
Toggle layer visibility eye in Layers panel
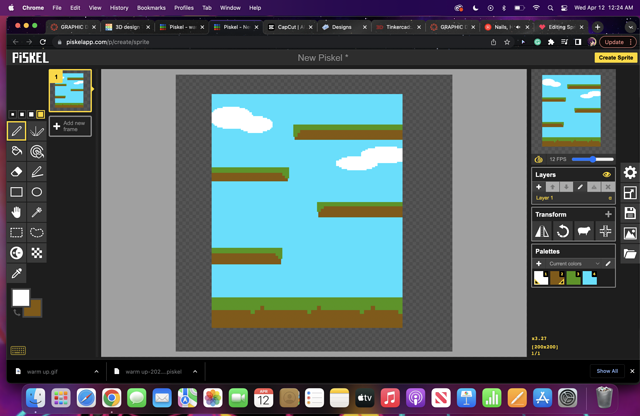[606, 174]
